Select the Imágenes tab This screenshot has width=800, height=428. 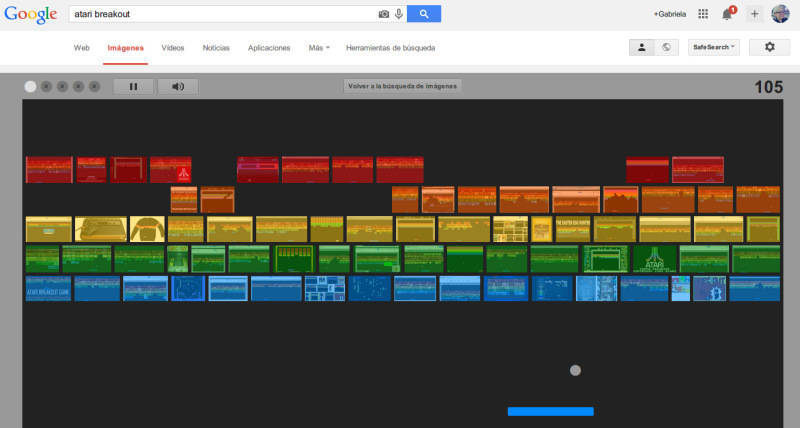[126, 48]
